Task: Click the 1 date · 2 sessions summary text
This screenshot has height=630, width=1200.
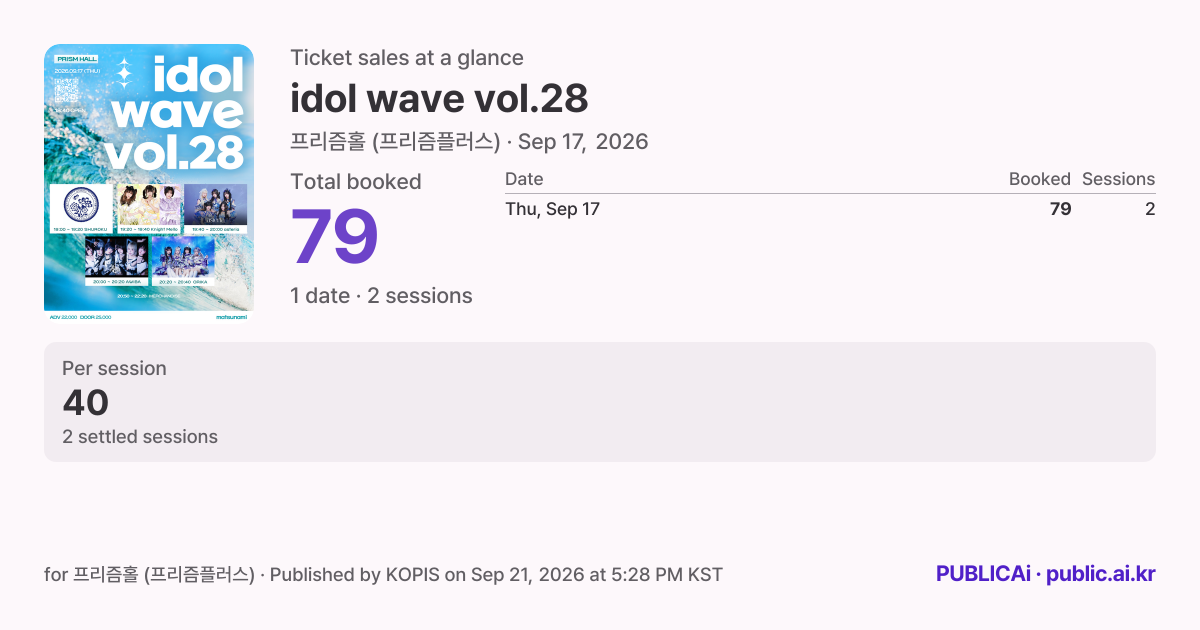Action: coord(381,296)
